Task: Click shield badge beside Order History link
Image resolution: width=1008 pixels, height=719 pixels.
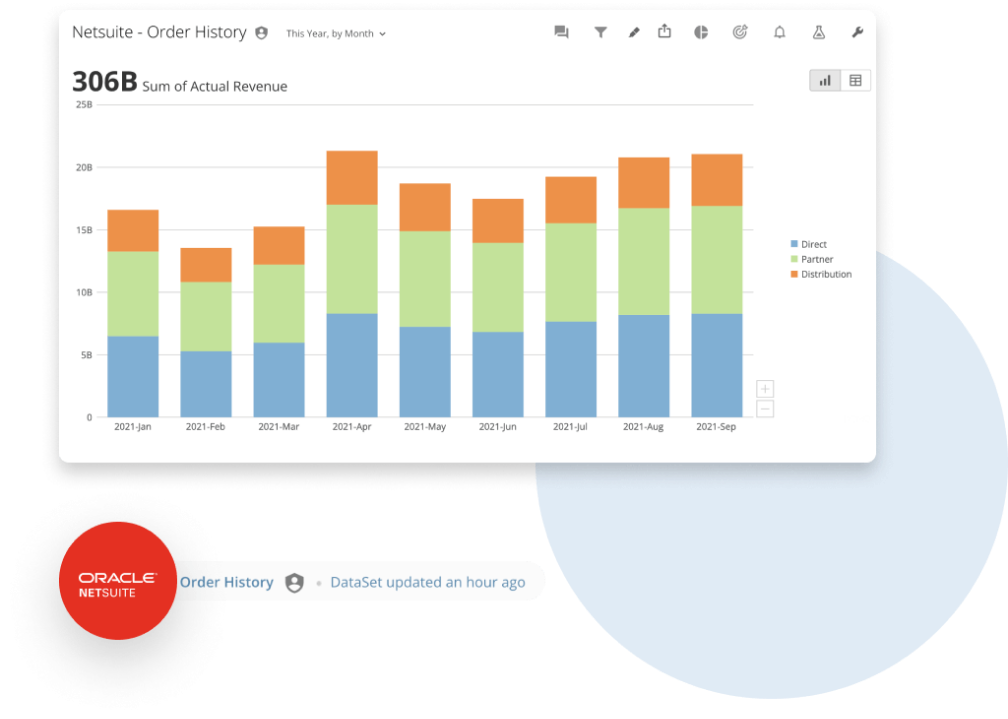Action: pyautogui.click(x=294, y=583)
